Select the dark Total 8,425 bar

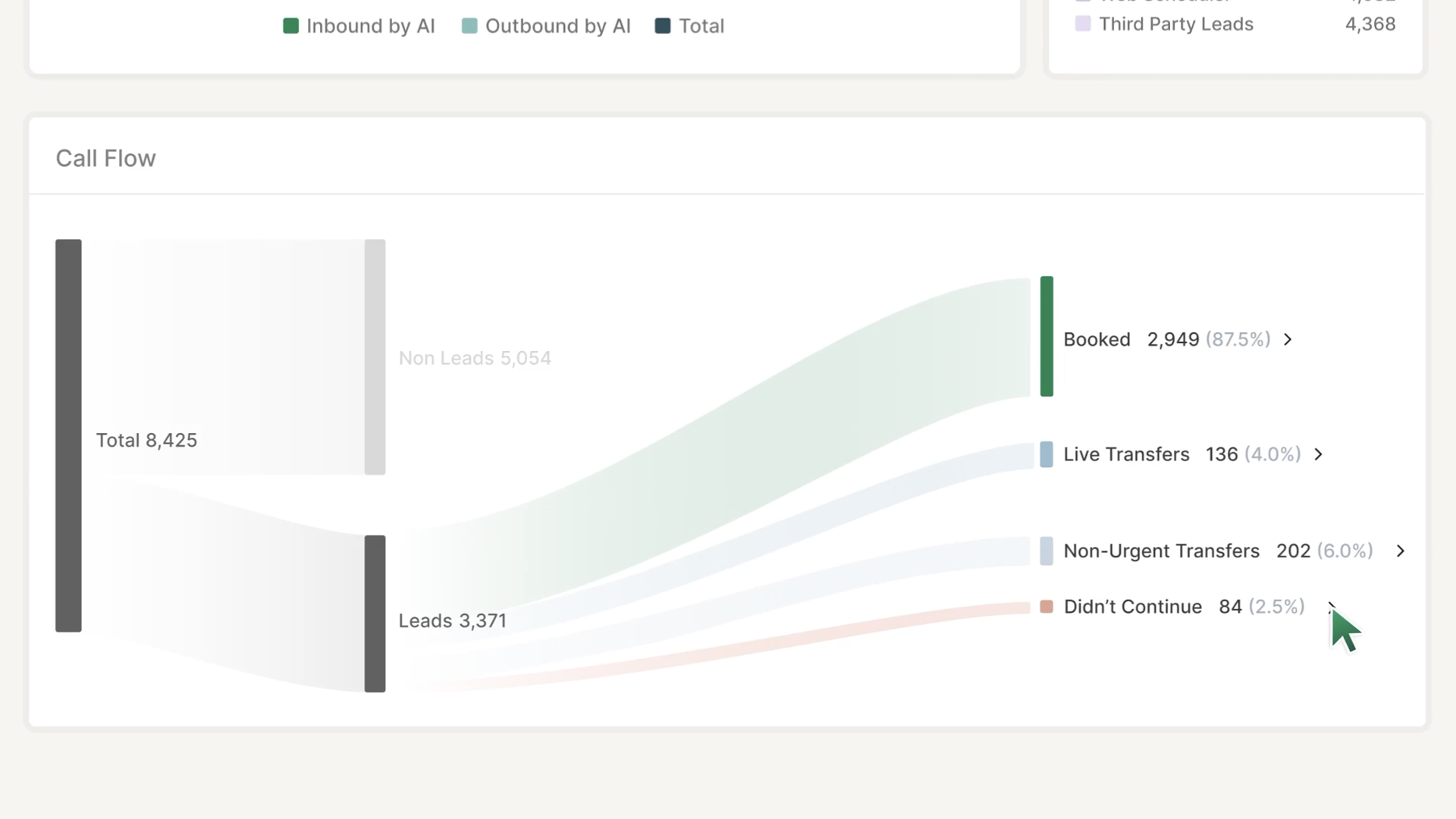click(68, 435)
